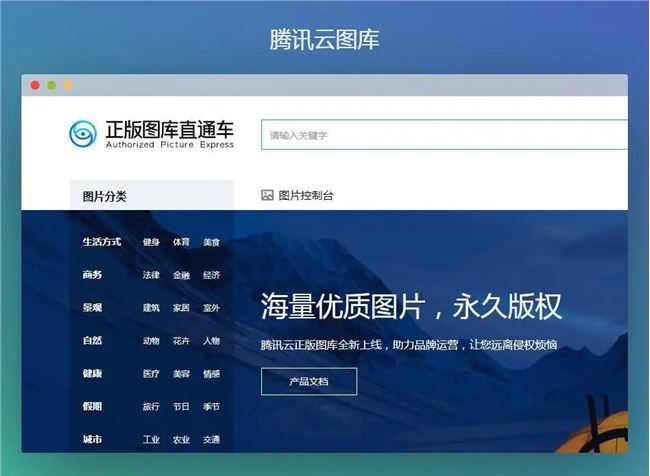Click the yellow window button

click(x=68, y=85)
